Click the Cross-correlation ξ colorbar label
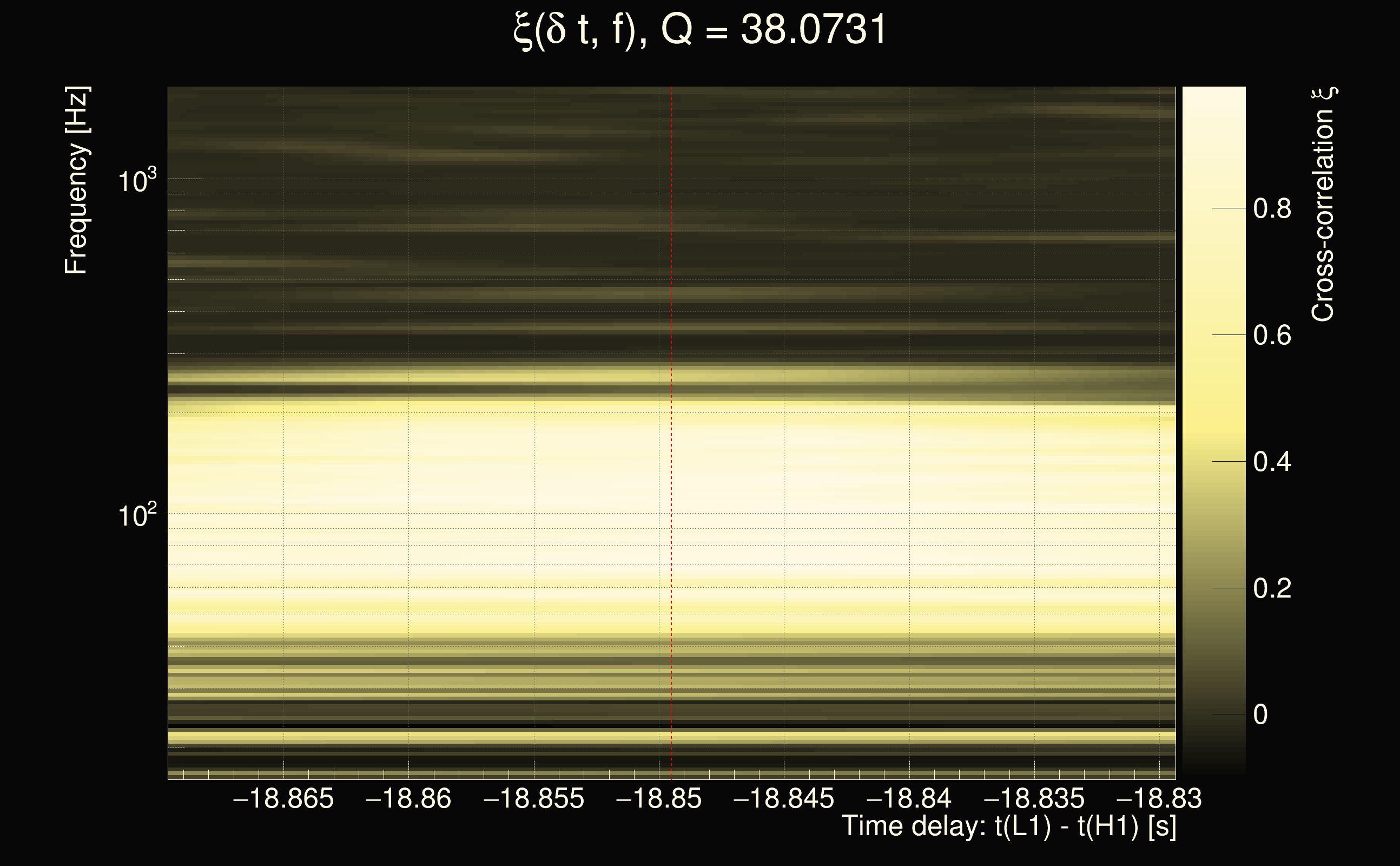The height and width of the screenshot is (866, 1400). click(x=1323, y=205)
